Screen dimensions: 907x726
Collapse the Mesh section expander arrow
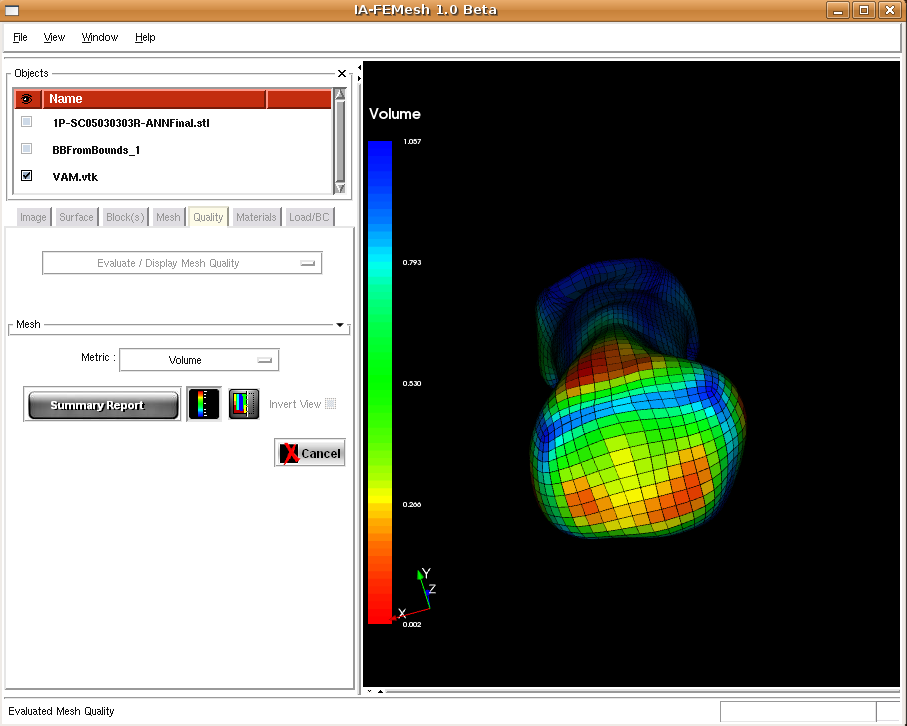(x=340, y=325)
